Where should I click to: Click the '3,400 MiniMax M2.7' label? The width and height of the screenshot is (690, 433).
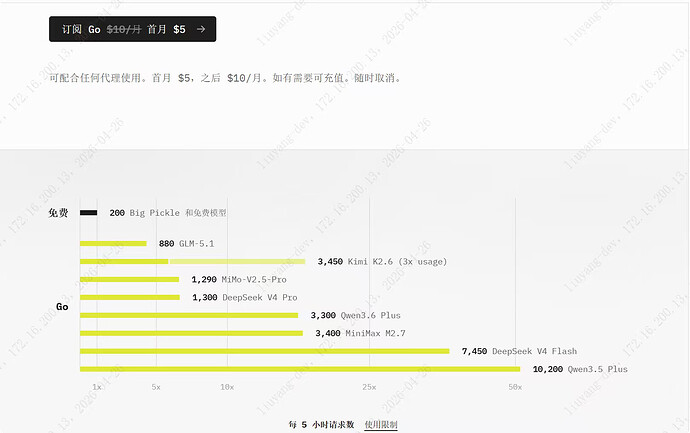point(360,333)
